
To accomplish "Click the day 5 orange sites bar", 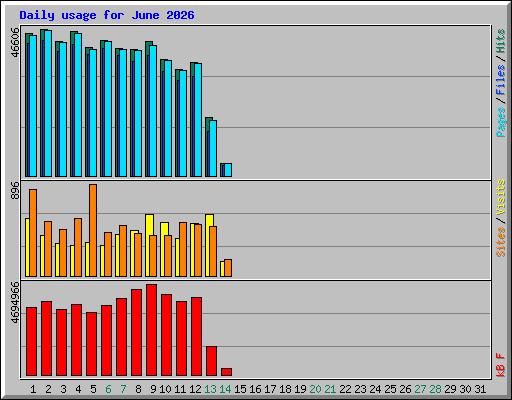I will point(93,231).
